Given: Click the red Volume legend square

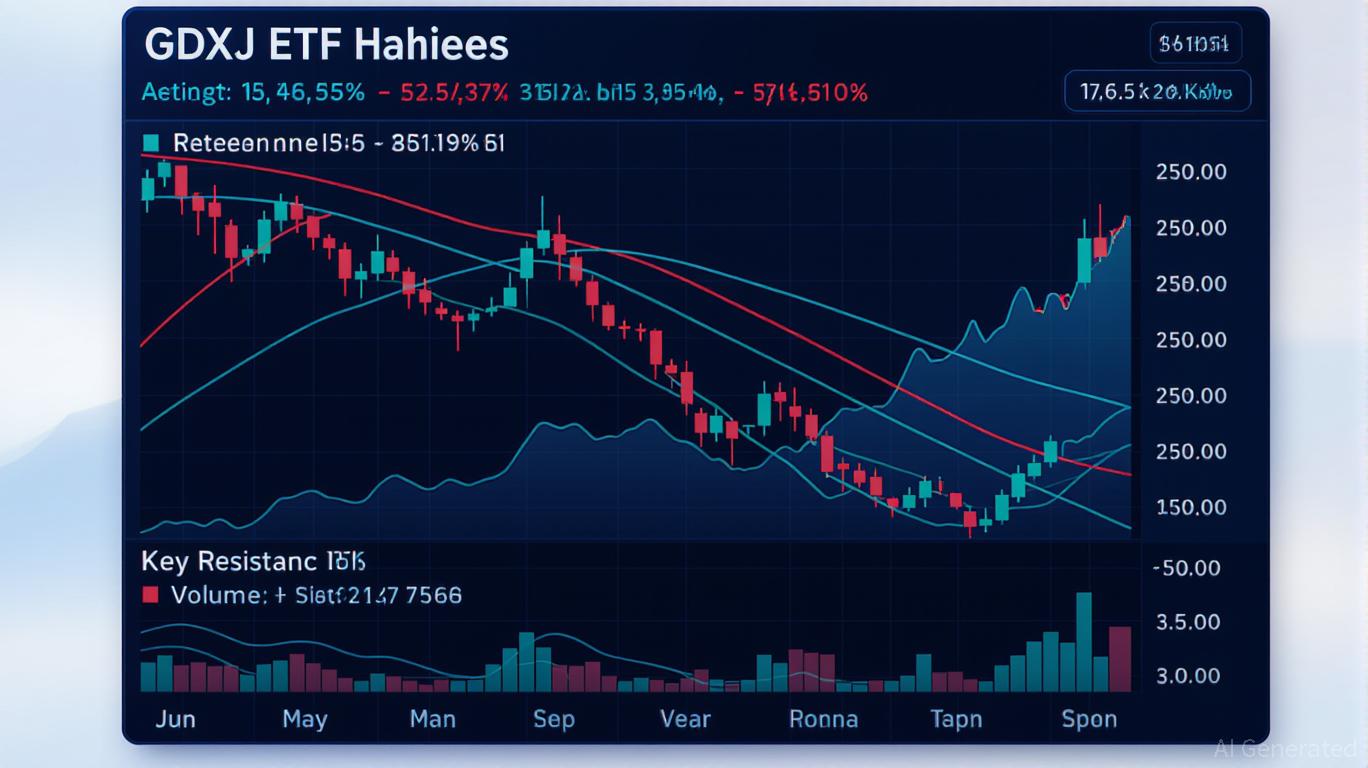Looking at the screenshot, I should (151, 595).
